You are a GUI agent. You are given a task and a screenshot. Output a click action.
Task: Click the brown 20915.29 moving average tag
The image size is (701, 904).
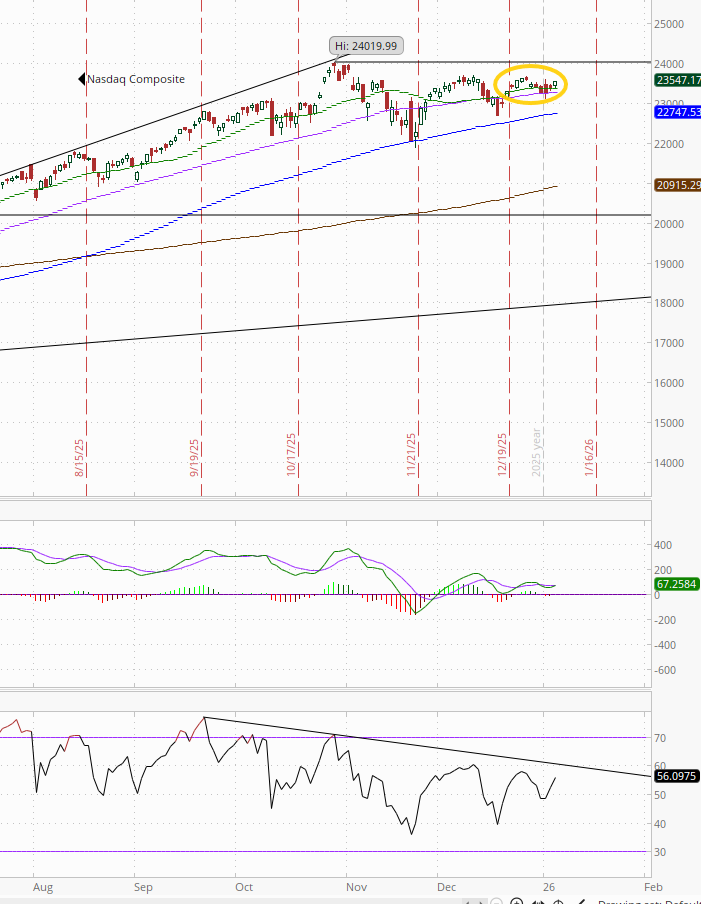678,185
